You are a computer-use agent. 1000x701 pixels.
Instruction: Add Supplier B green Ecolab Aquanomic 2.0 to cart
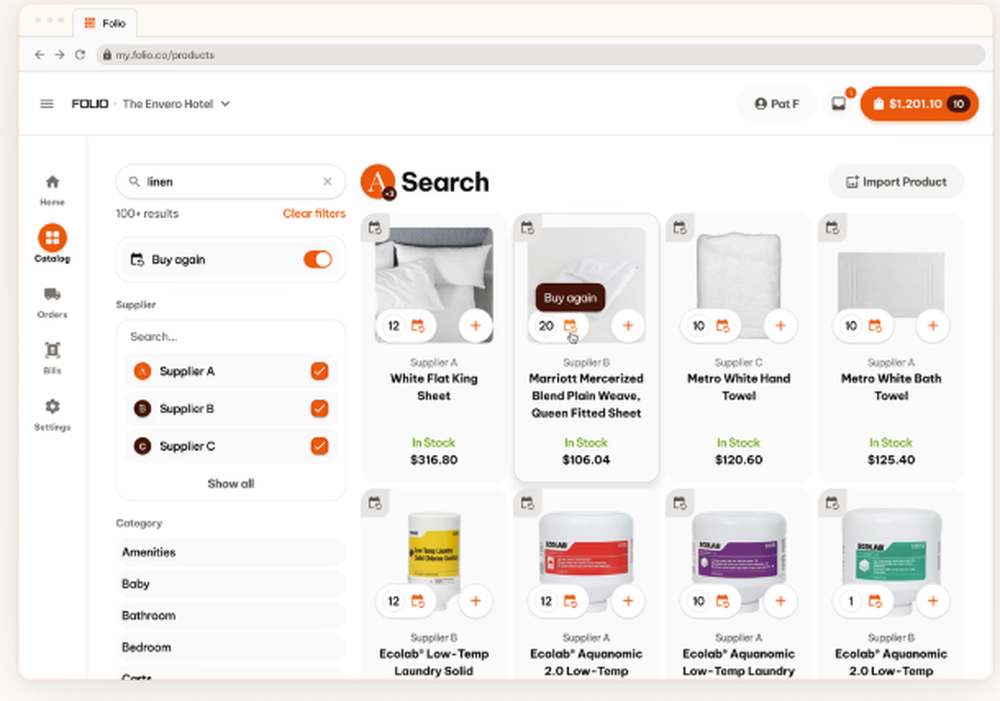pos(932,601)
